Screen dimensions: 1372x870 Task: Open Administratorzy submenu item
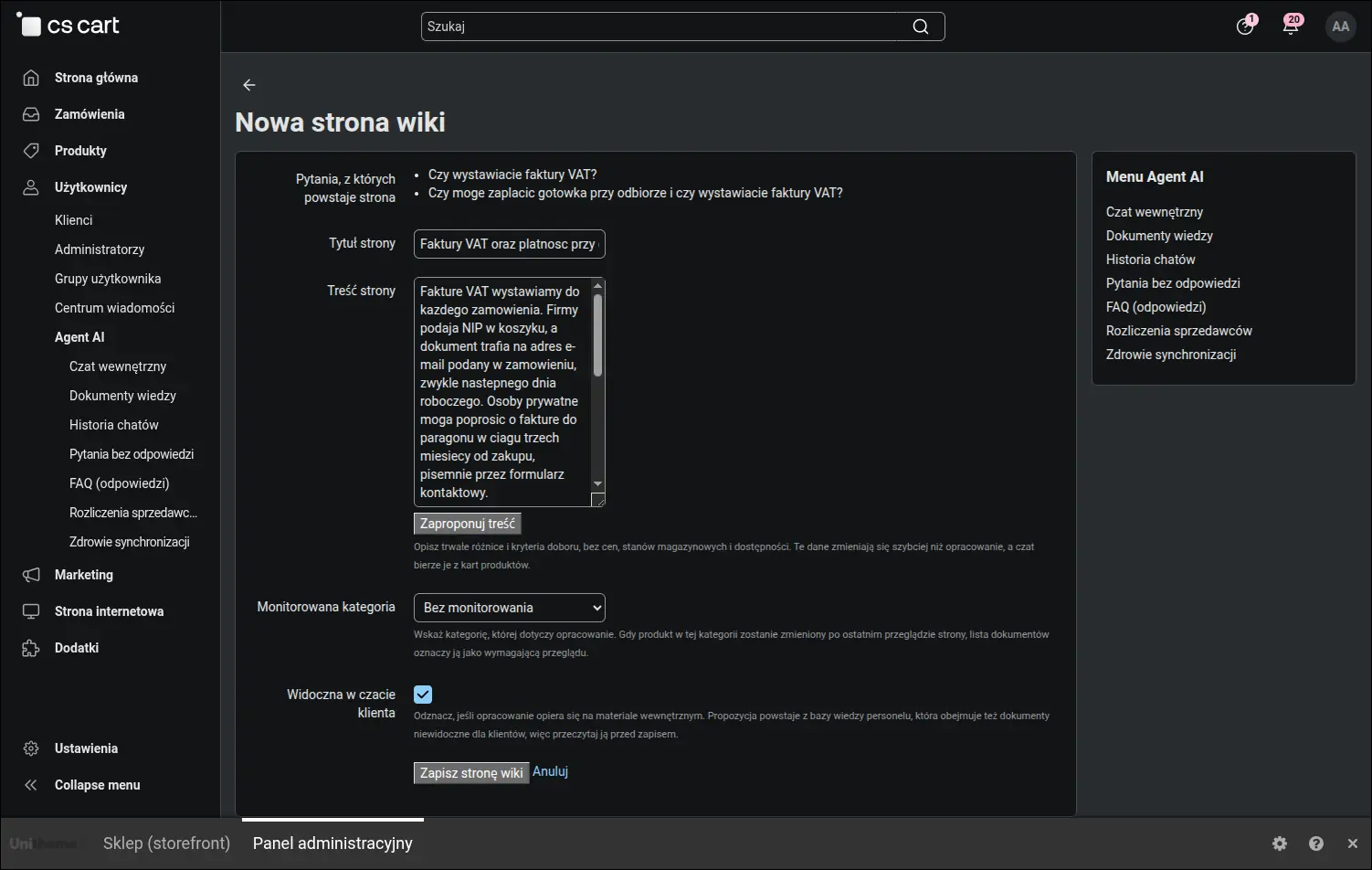tap(100, 249)
